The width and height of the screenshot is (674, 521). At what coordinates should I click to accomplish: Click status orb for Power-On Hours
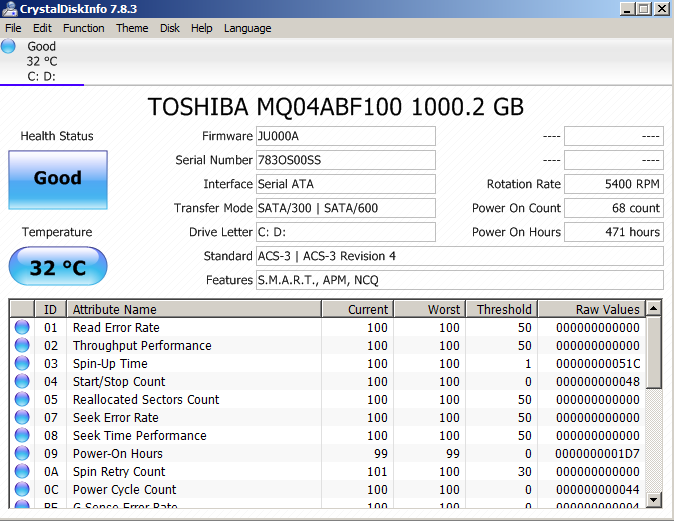[x=22, y=454]
